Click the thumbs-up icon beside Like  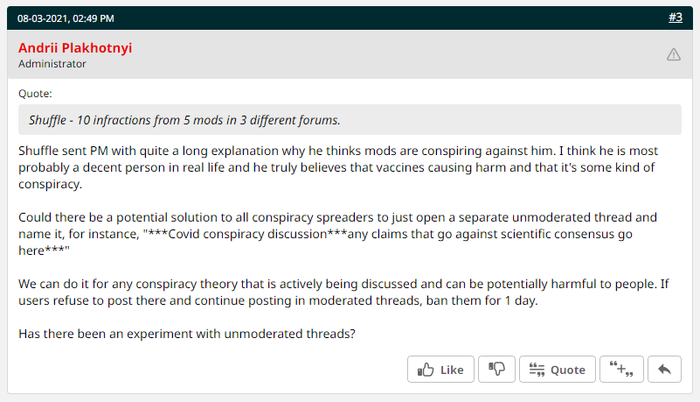click(x=425, y=369)
